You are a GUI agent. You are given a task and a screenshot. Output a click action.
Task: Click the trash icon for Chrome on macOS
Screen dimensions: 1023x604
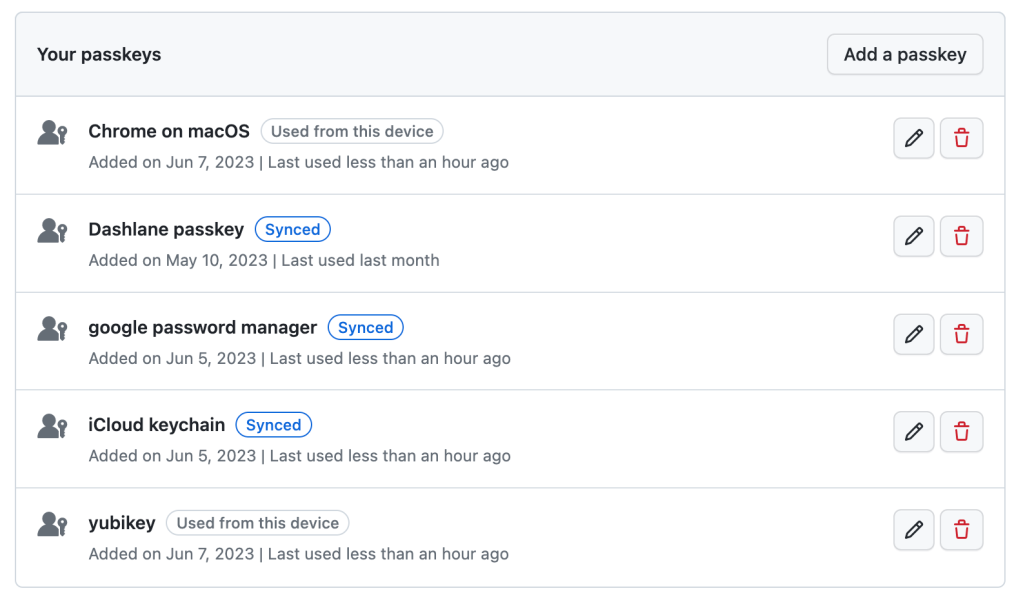pos(961,138)
